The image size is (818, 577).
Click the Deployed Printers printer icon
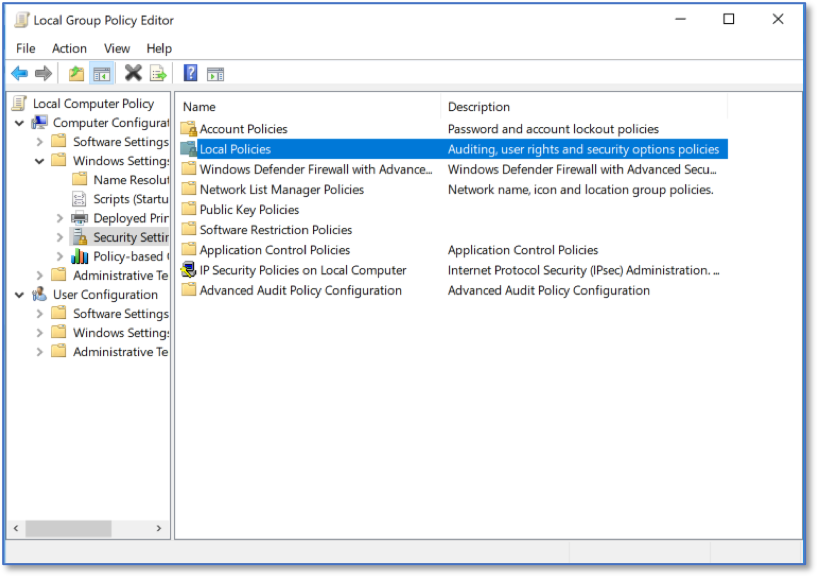[x=79, y=218]
